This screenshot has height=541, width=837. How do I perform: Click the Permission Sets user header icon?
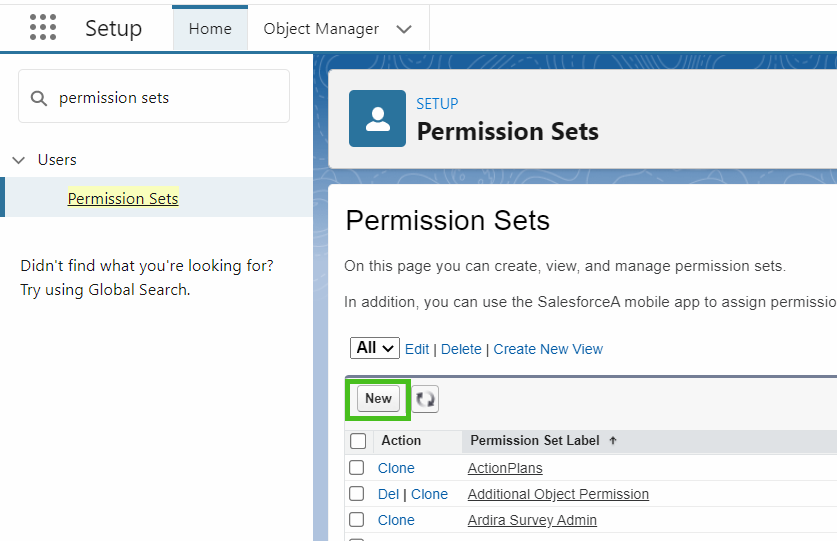tap(377, 119)
